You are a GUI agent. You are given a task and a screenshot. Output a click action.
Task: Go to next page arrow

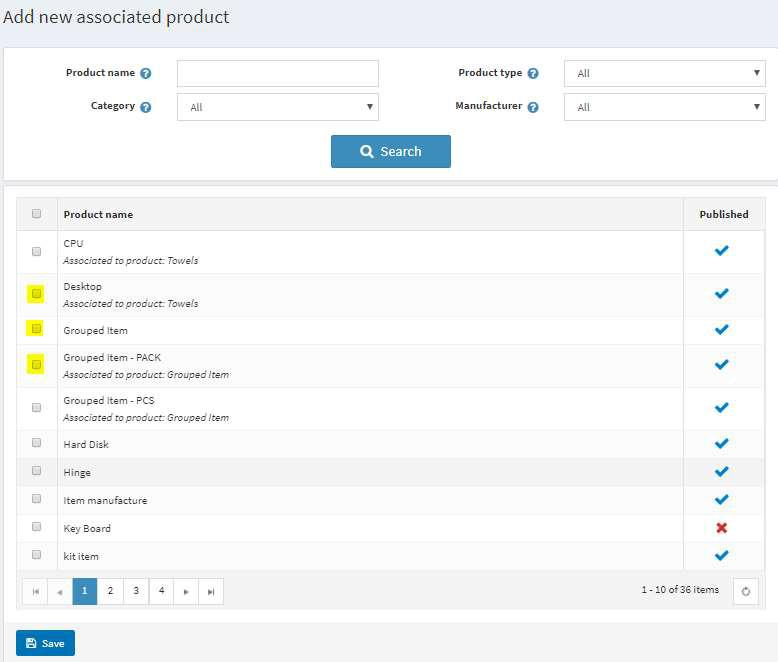186,591
